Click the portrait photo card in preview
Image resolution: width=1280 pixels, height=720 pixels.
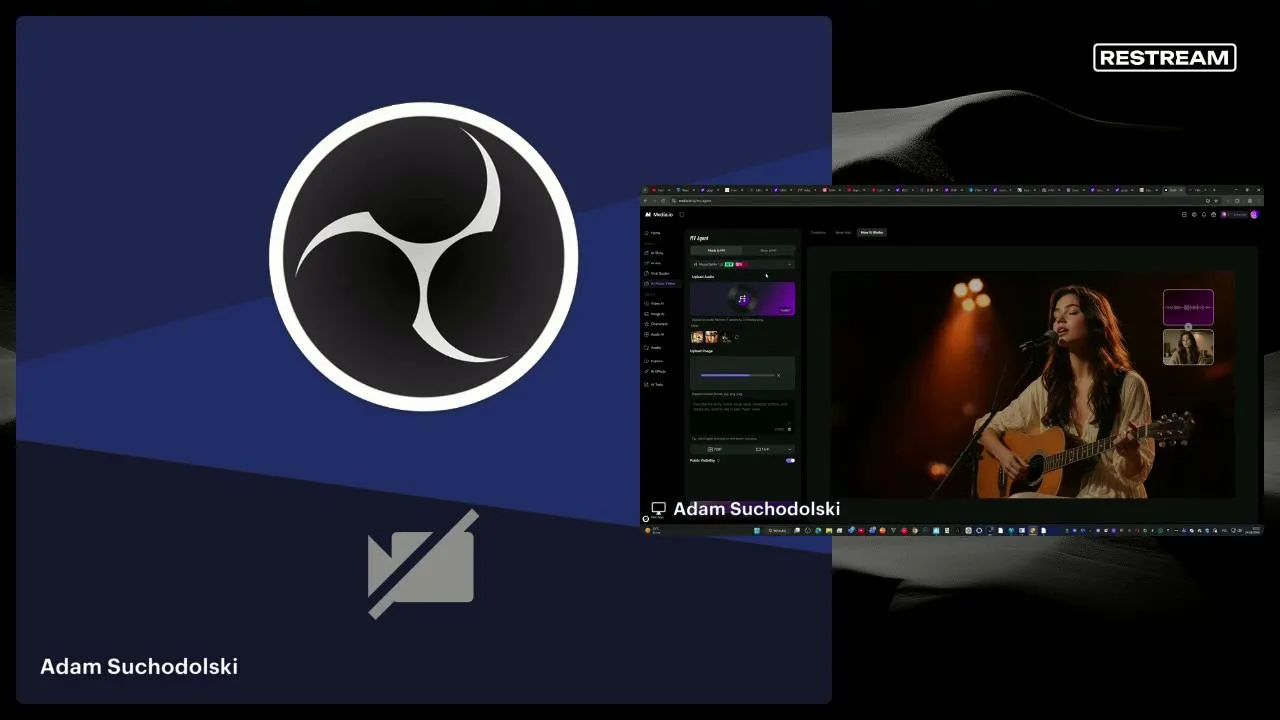click(x=1188, y=347)
